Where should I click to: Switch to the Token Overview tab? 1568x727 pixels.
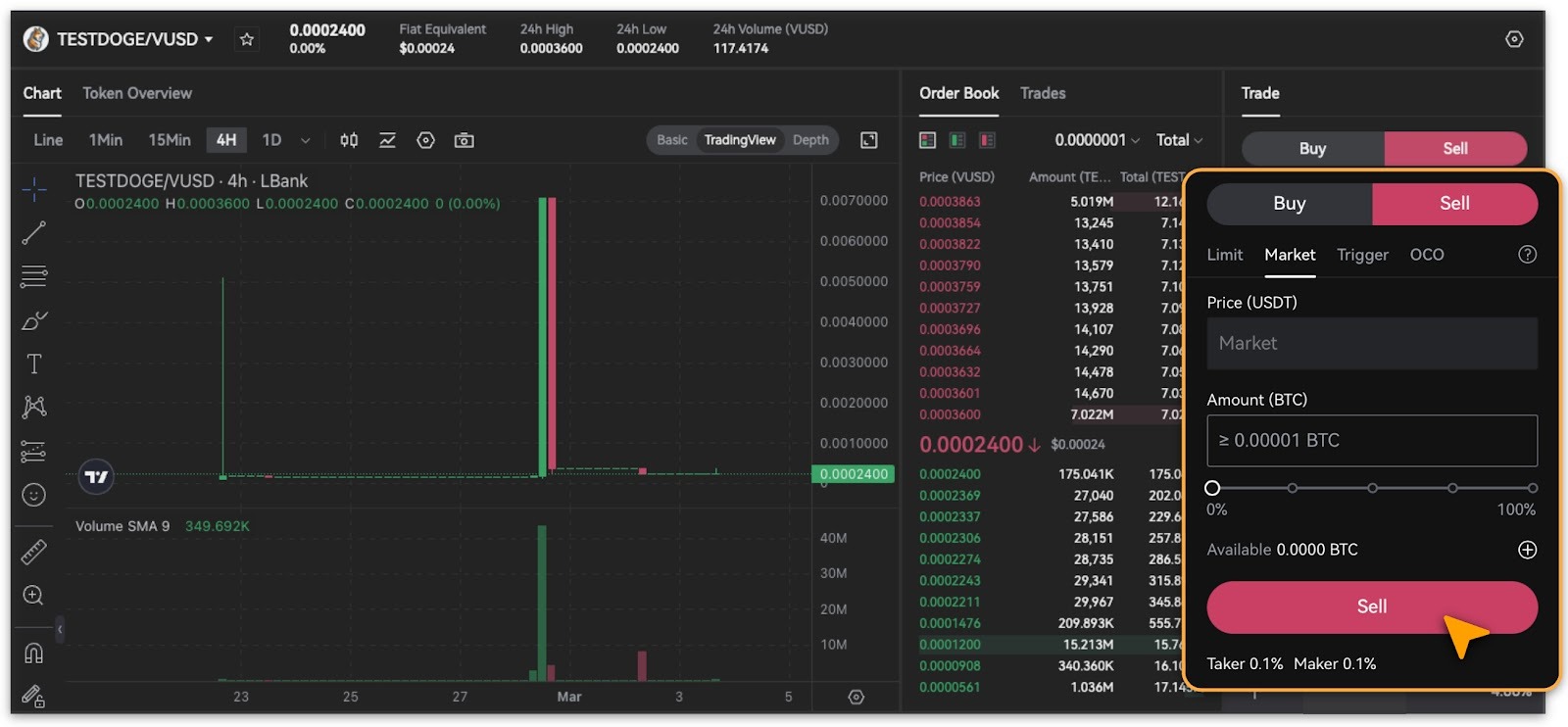pyautogui.click(x=137, y=93)
